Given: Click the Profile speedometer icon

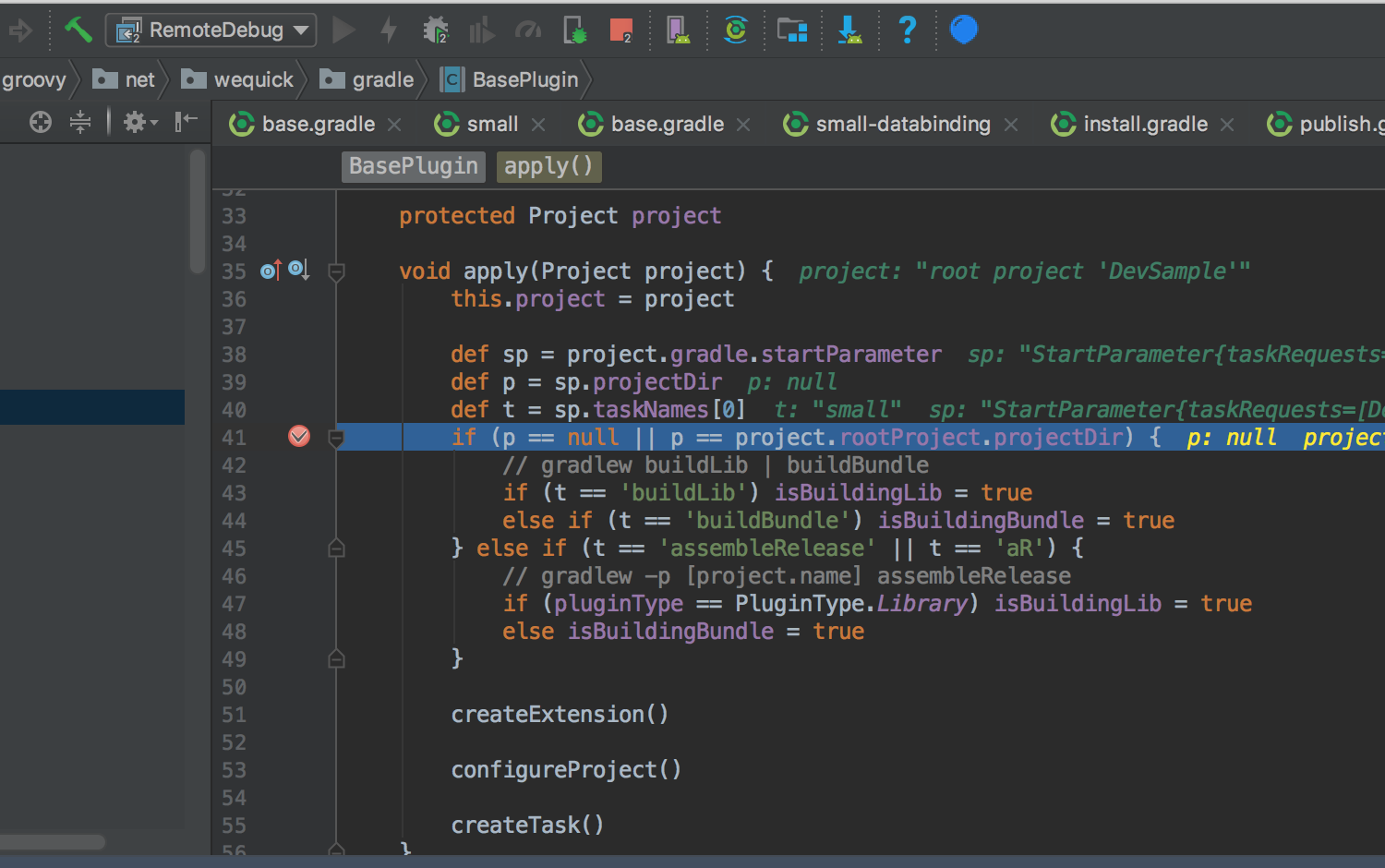Looking at the screenshot, I should pyautogui.click(x=528, y=30).
